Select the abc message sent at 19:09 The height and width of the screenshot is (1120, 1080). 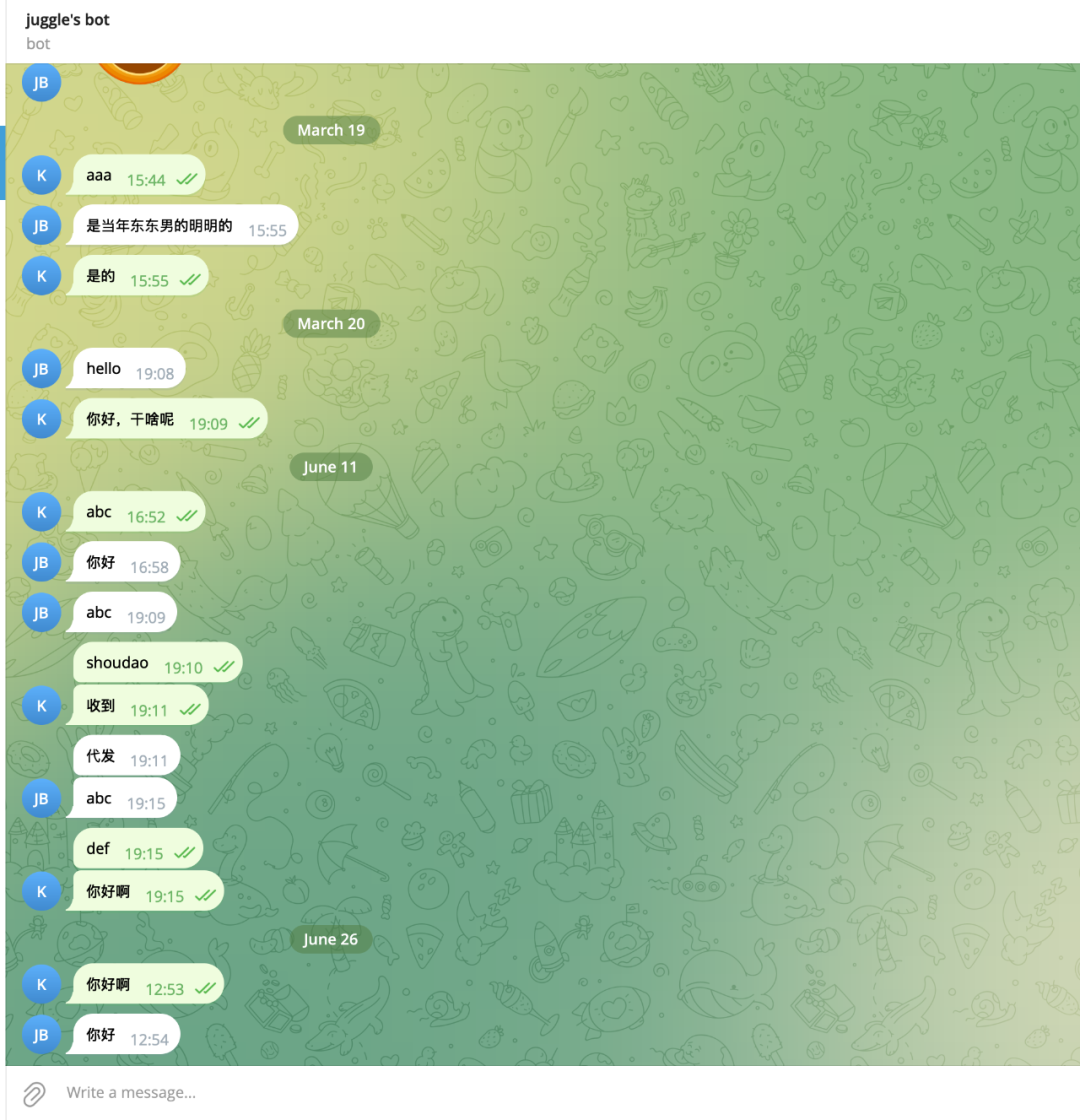pos(121,613)
